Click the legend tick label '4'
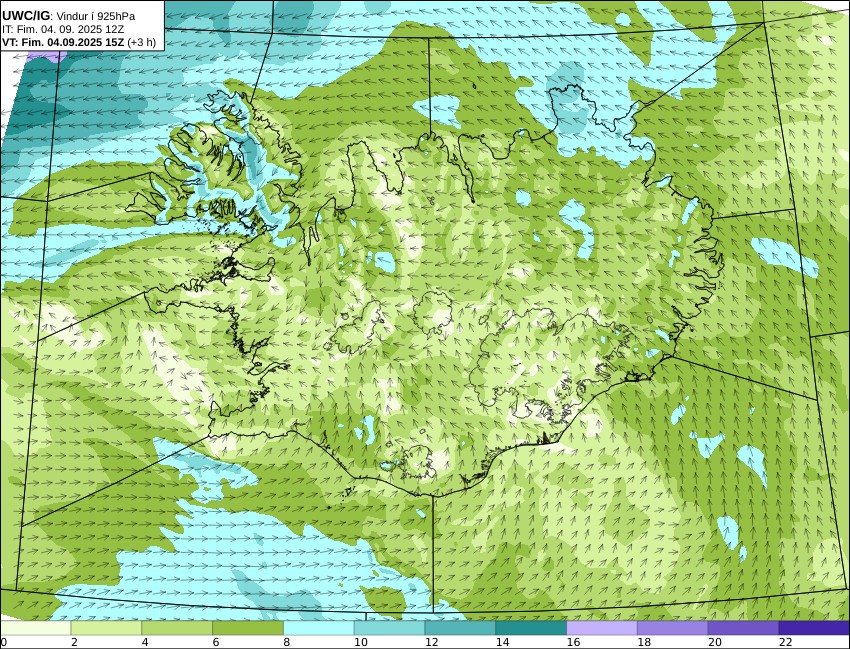Screen dimensions: 850x649 145,642
